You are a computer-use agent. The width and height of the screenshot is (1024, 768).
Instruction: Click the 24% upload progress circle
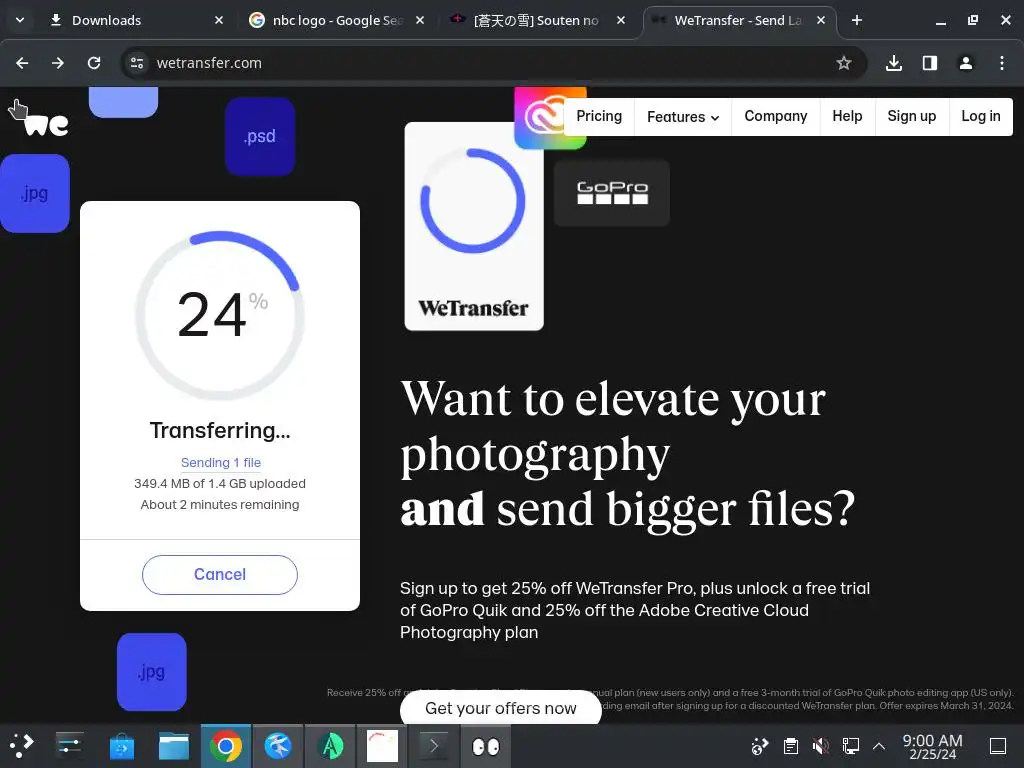tap(220, 315)
